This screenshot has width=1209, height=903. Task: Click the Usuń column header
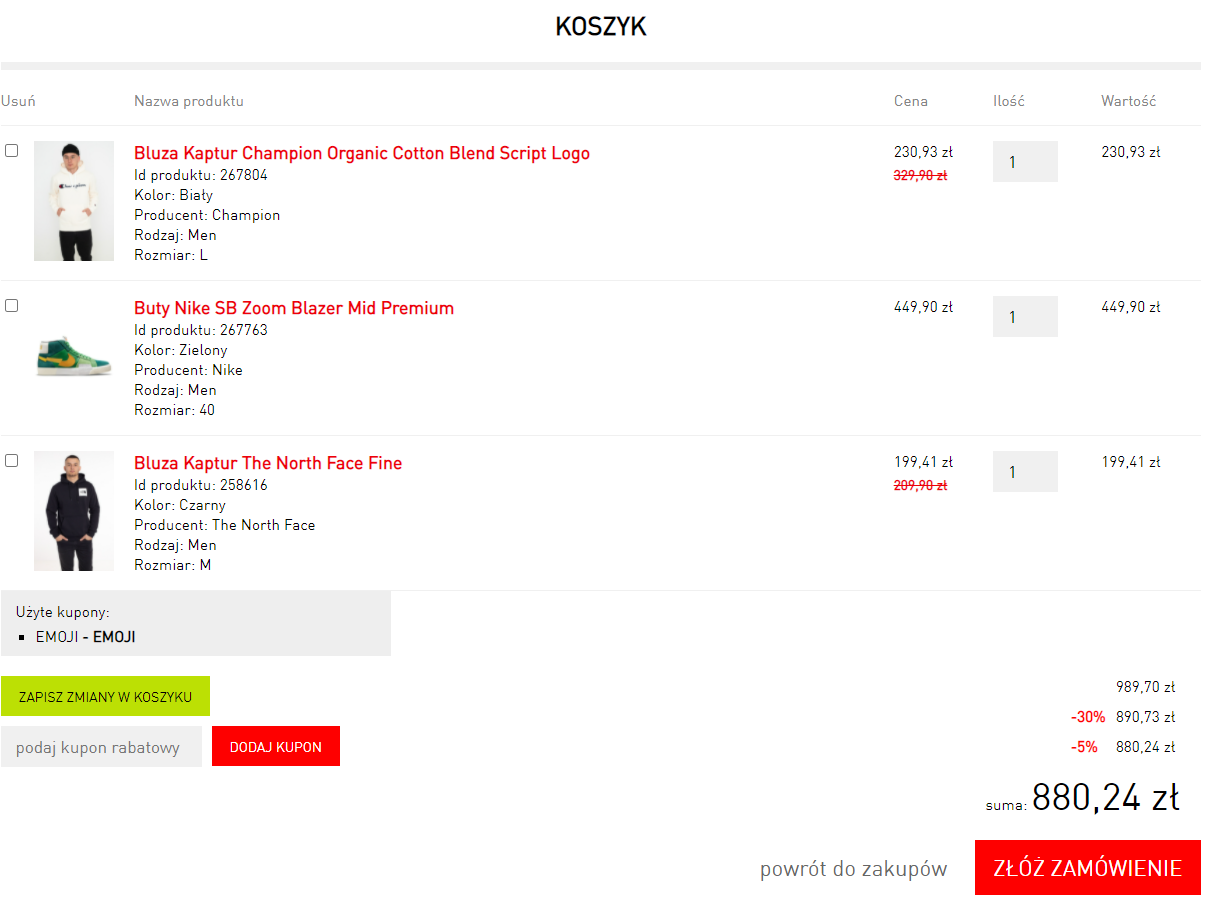click(19, 101)
